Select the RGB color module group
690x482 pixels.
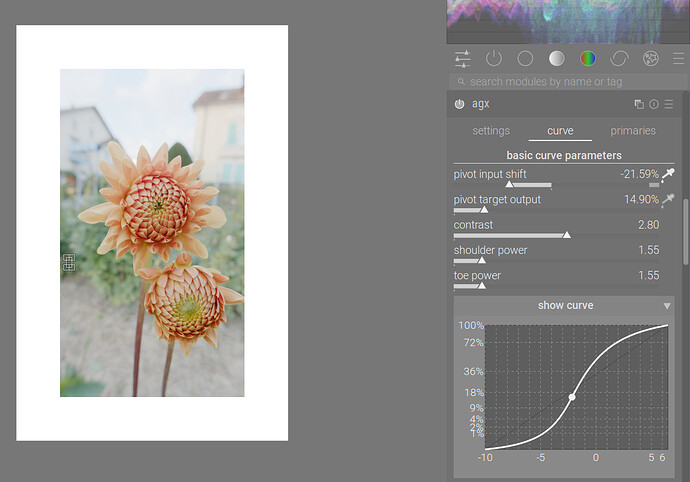point(587,59)
